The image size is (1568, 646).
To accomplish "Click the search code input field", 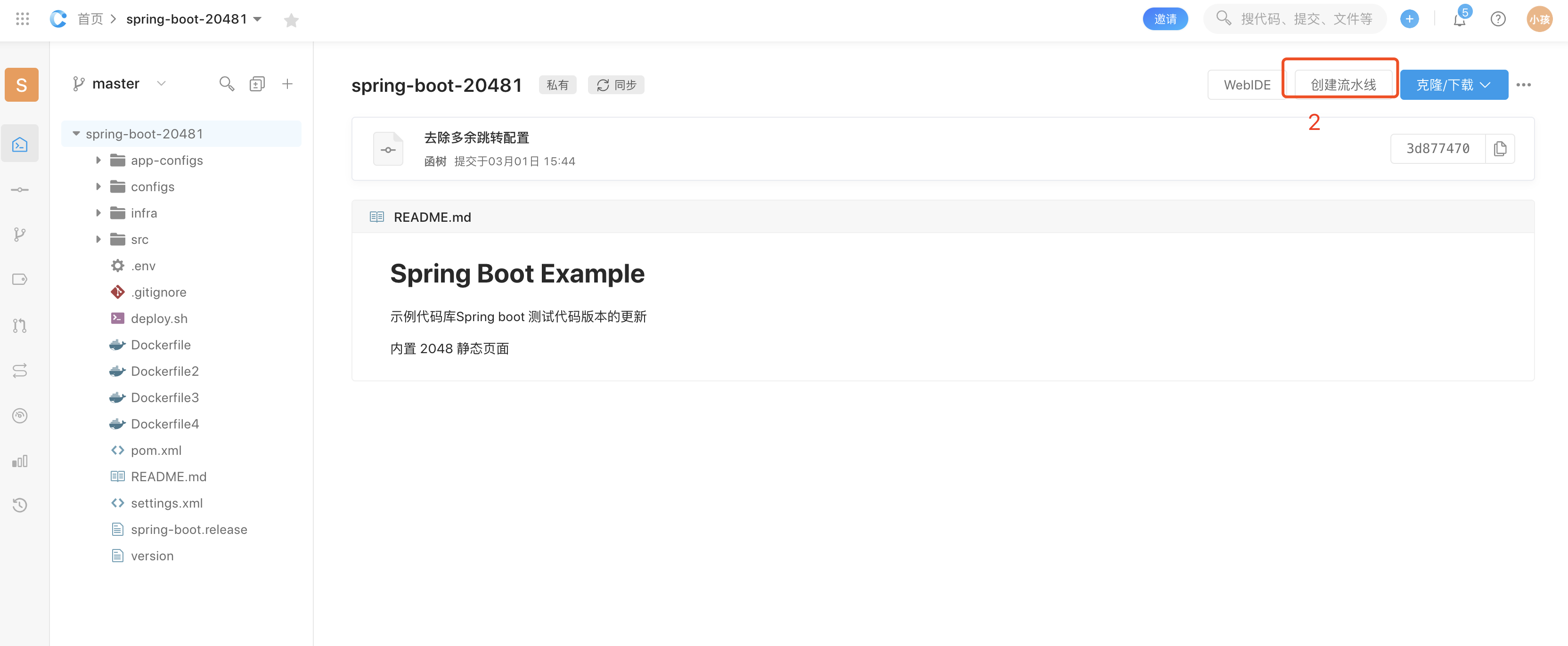I will [1306, 19].
